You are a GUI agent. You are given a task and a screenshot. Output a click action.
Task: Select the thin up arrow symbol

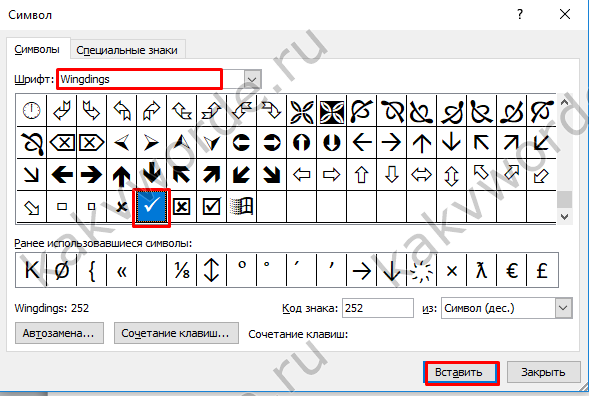click(x=421, y=143)
